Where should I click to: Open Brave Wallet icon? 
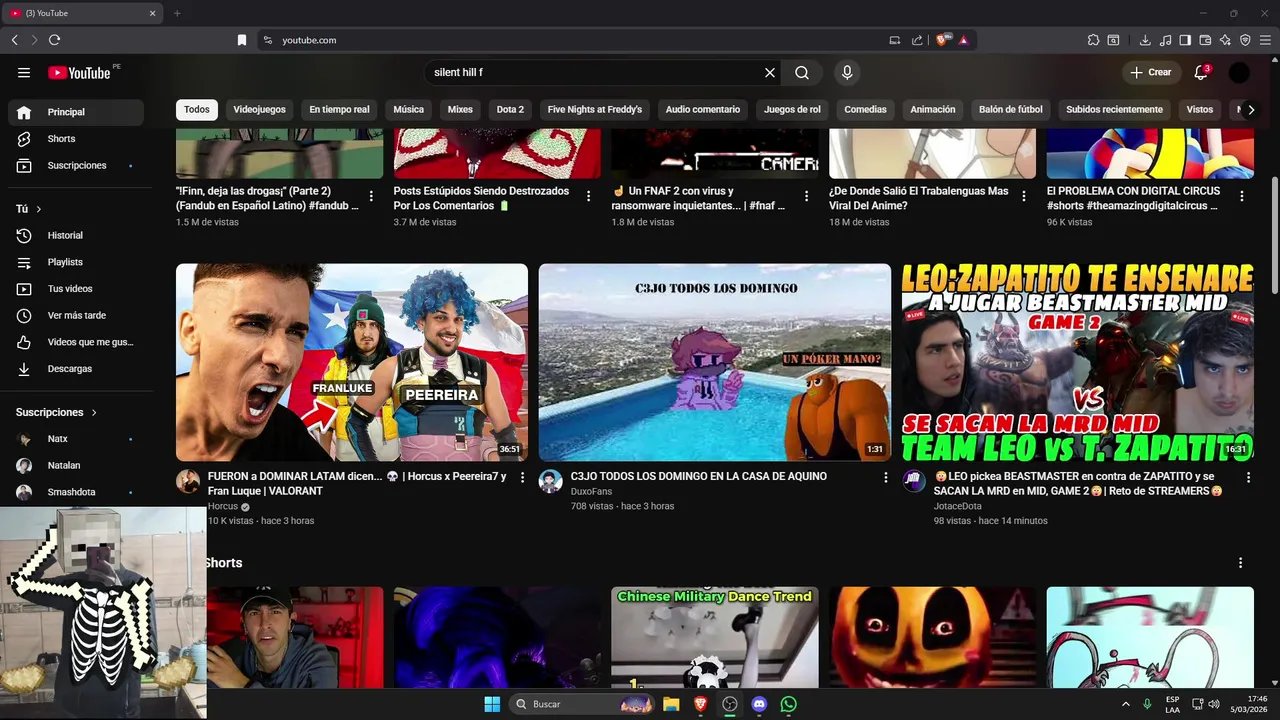pyautogui.click(x=1205, y=40)
